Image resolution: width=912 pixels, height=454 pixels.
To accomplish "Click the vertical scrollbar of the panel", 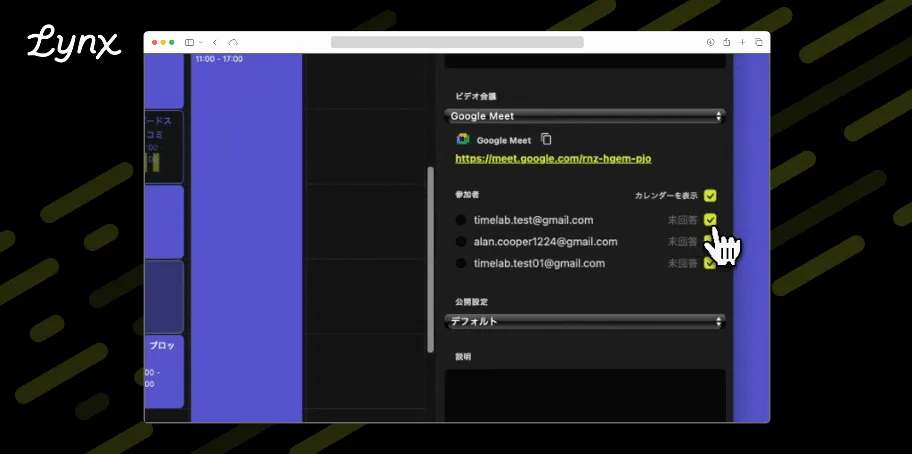I will [430, 260].
